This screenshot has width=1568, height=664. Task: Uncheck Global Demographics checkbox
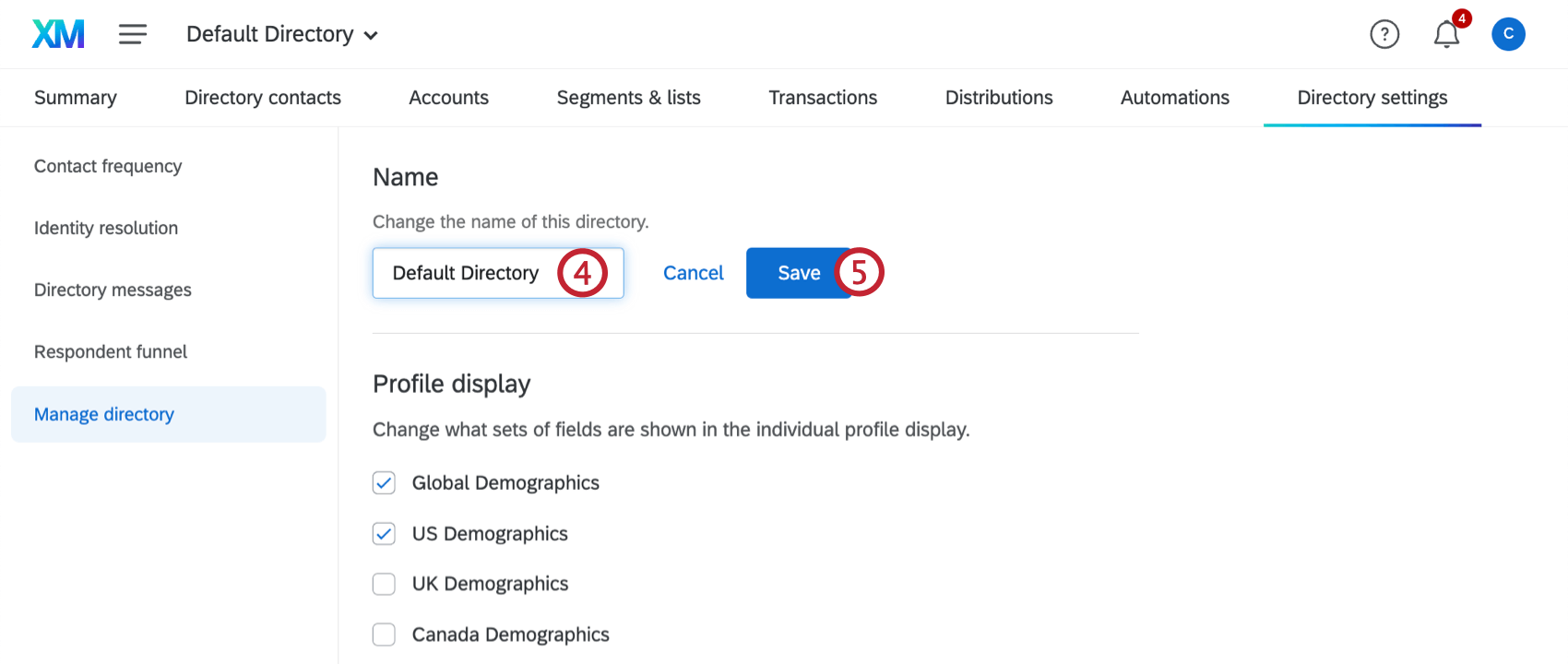pos(384,483)
